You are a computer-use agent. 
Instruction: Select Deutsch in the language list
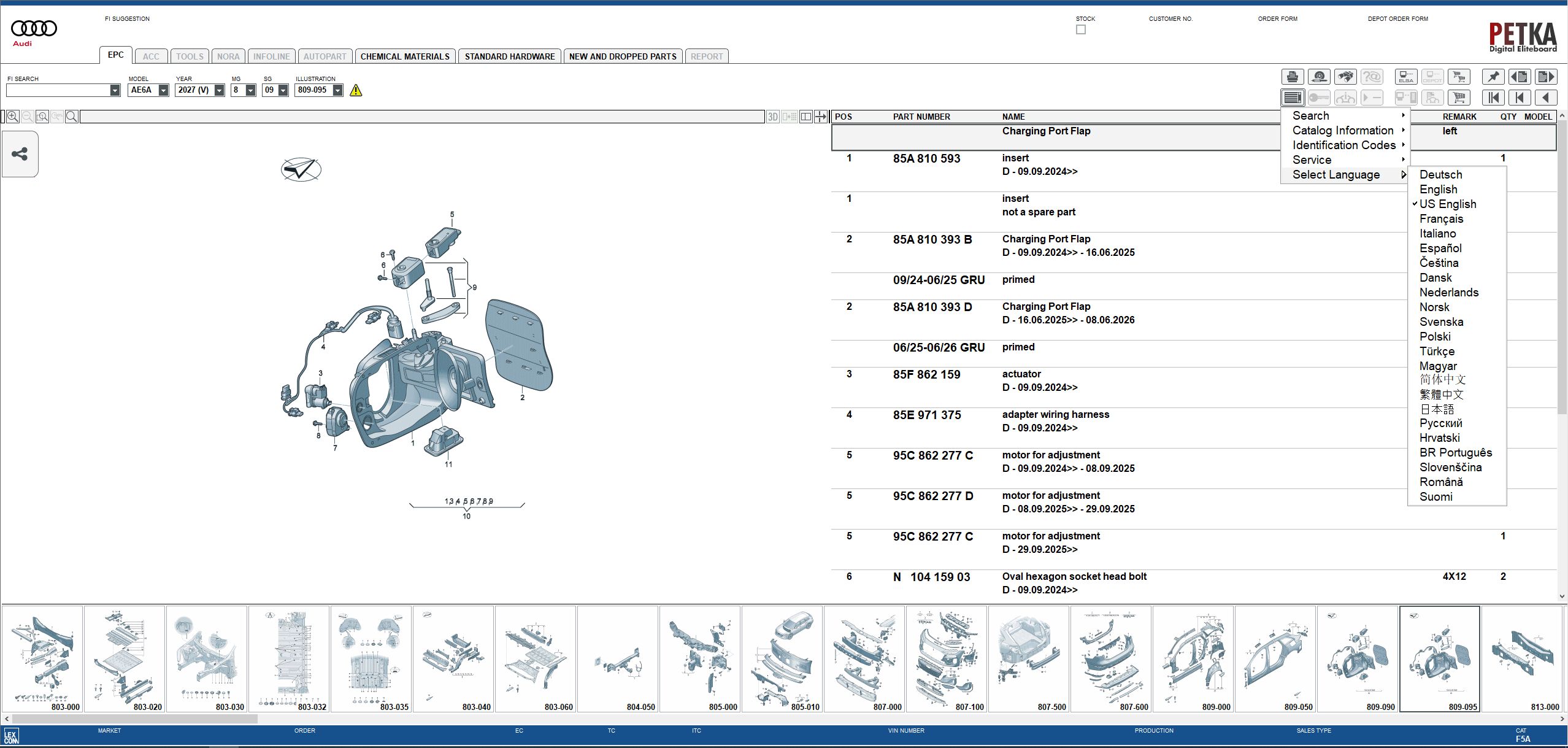[1440, 174]
